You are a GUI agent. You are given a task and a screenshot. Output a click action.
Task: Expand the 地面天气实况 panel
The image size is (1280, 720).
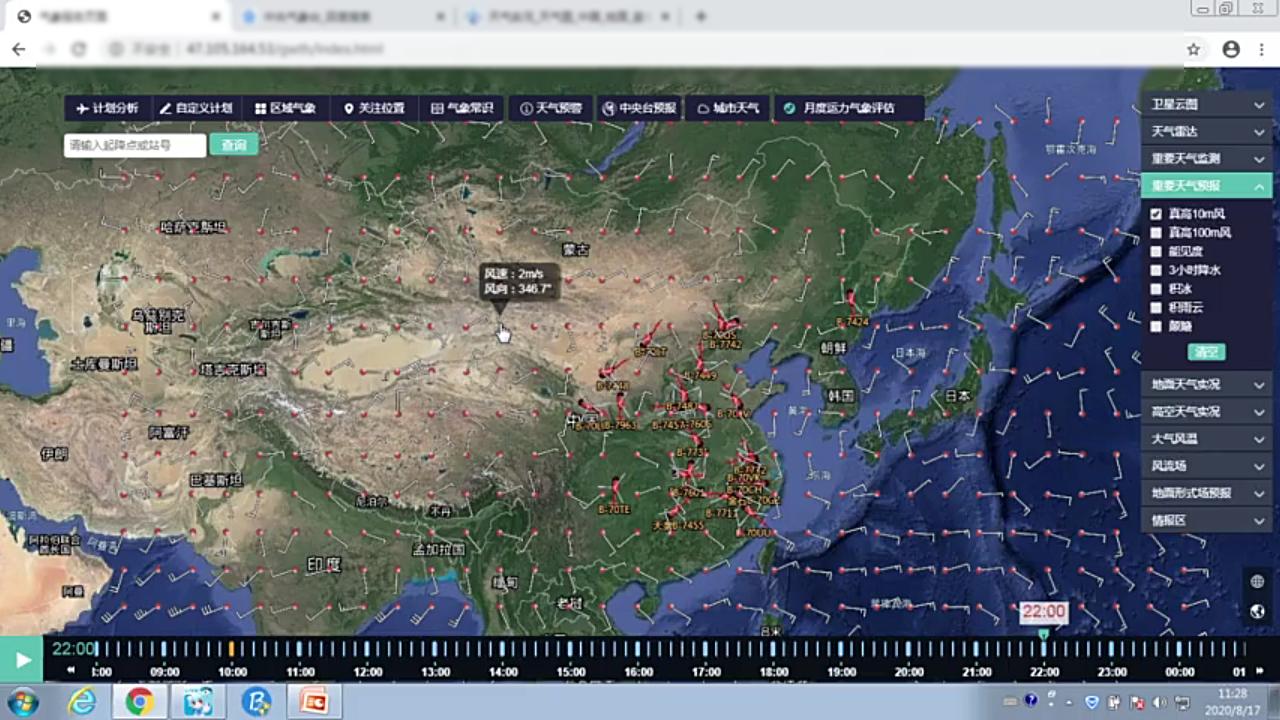pos(1206,384)
